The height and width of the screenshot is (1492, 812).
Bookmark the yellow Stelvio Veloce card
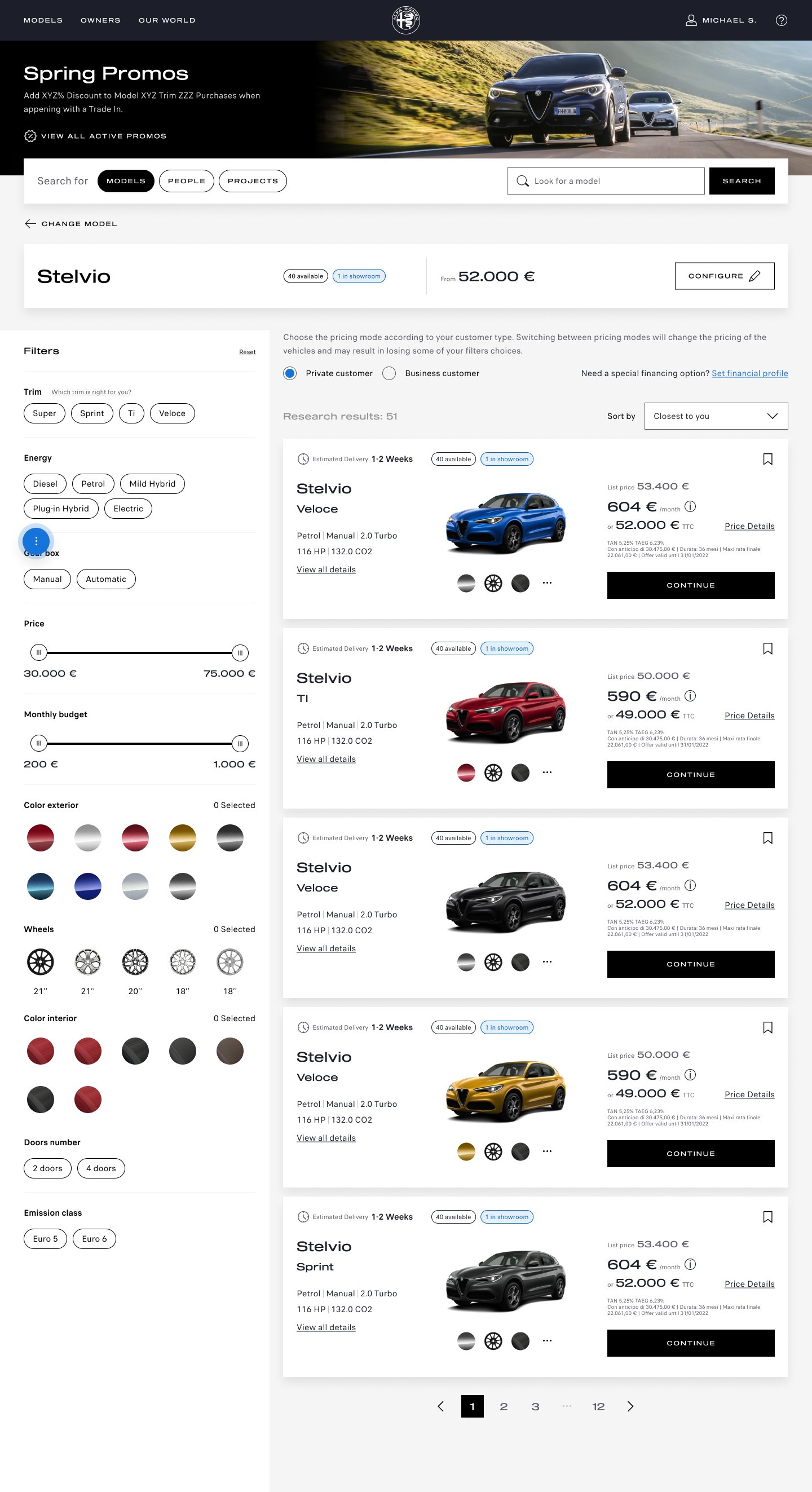point(767,1027)
